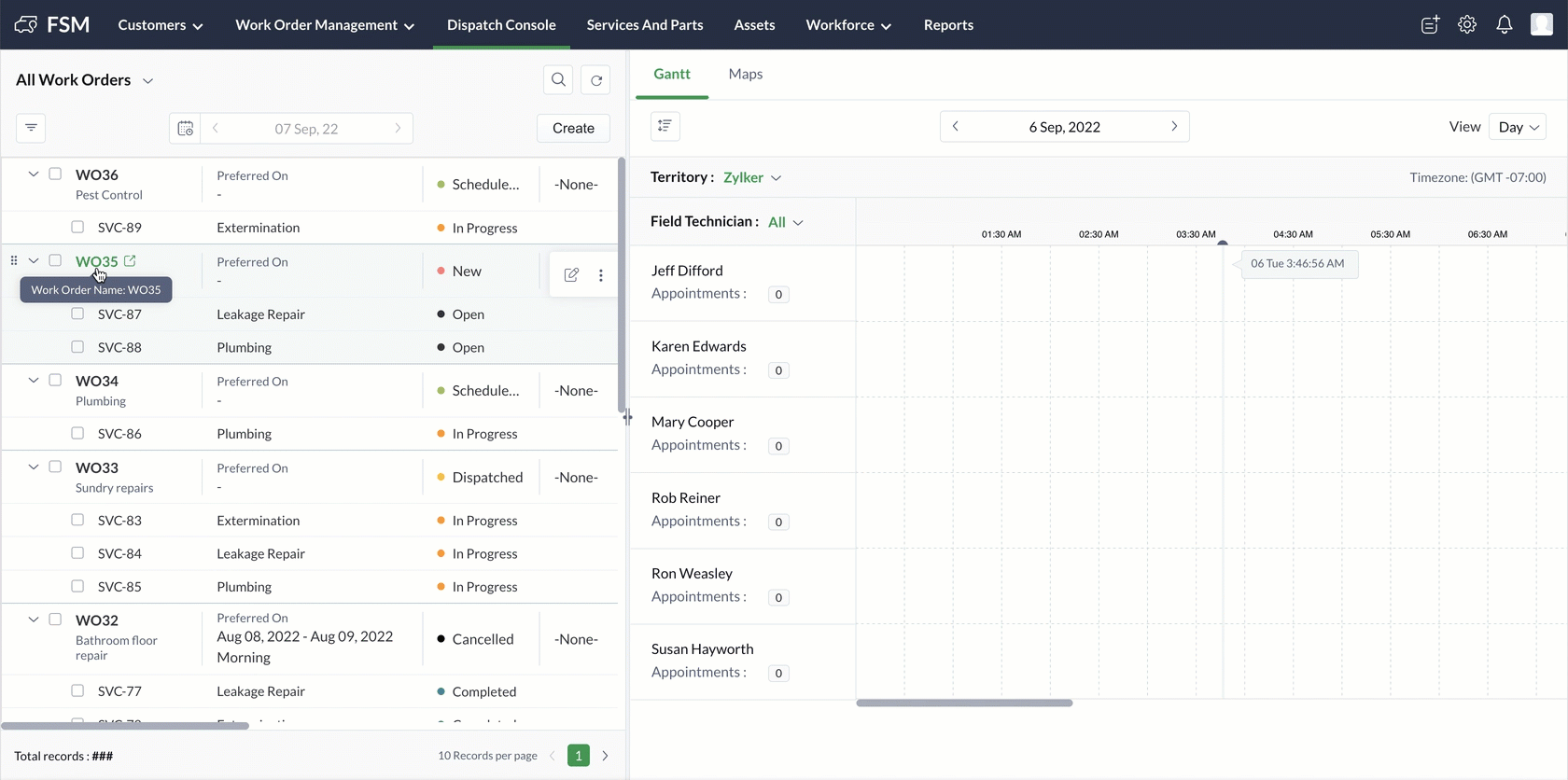This screenshot has width=1568, height=780.
Task: Open the Zylker territory dropdown
Action: (752, 177)
